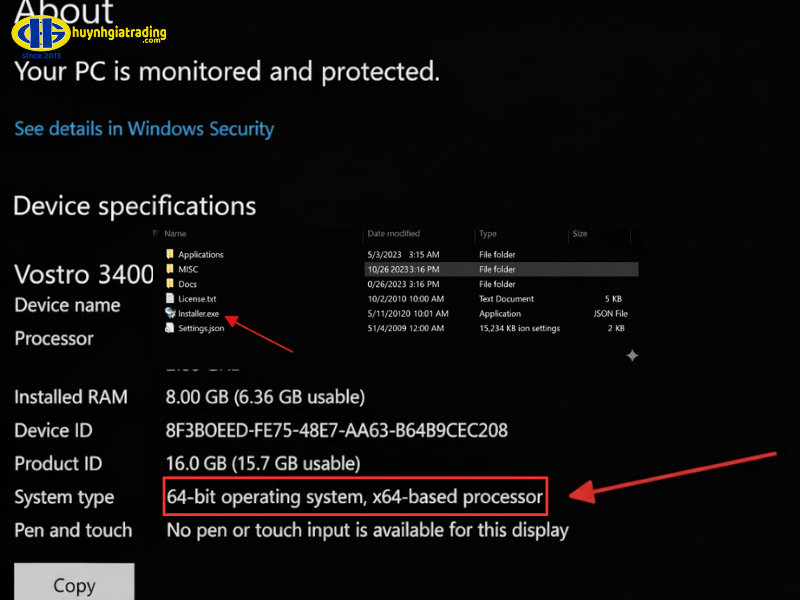Image resolution: width=800 pixels, height=600 pixels.
Task: Click the Pen and touch value text
Action: tap(367, 530)
